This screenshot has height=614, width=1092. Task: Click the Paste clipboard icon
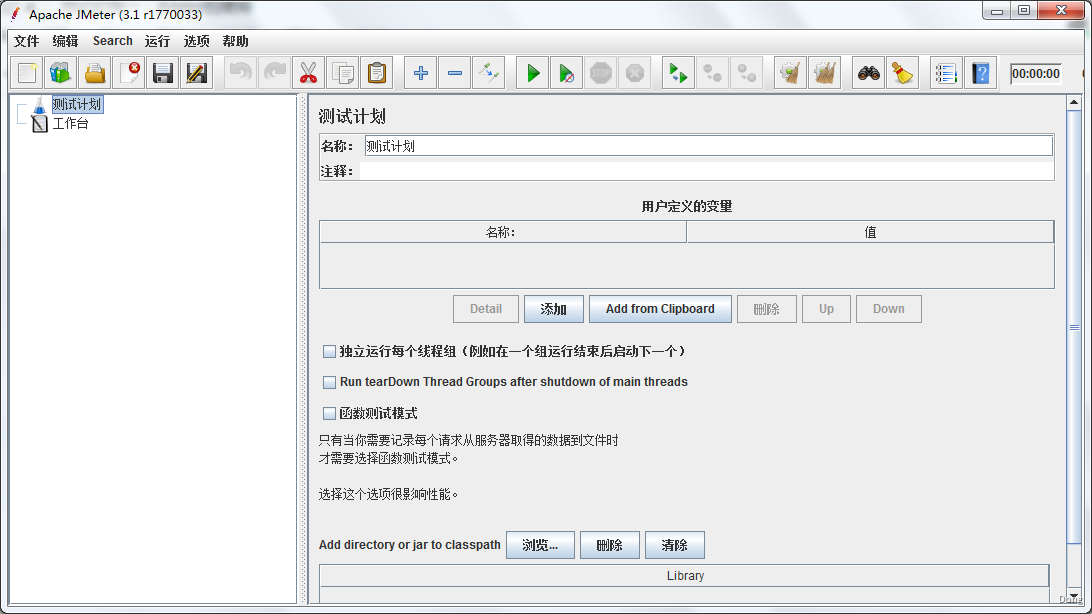point(377,73)
